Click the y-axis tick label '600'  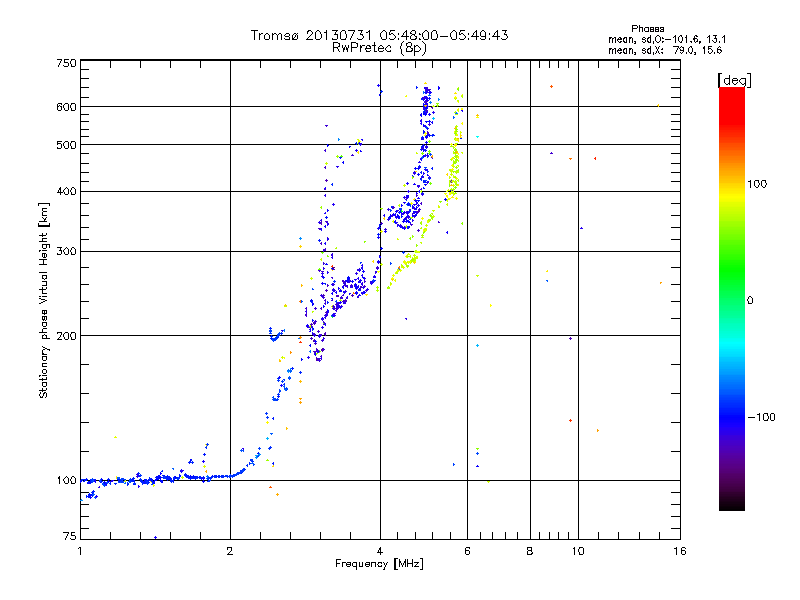(66, 107)
